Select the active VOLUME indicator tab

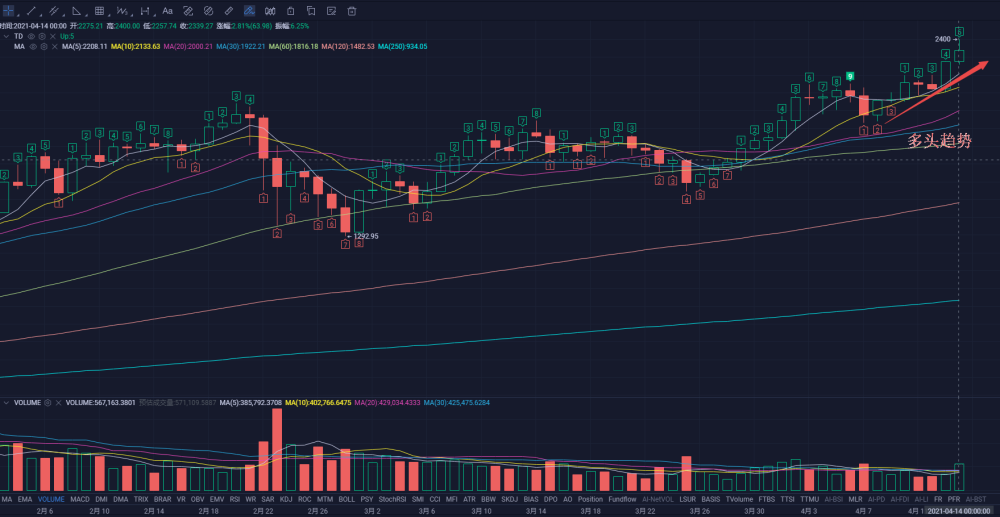click(51, 499)
